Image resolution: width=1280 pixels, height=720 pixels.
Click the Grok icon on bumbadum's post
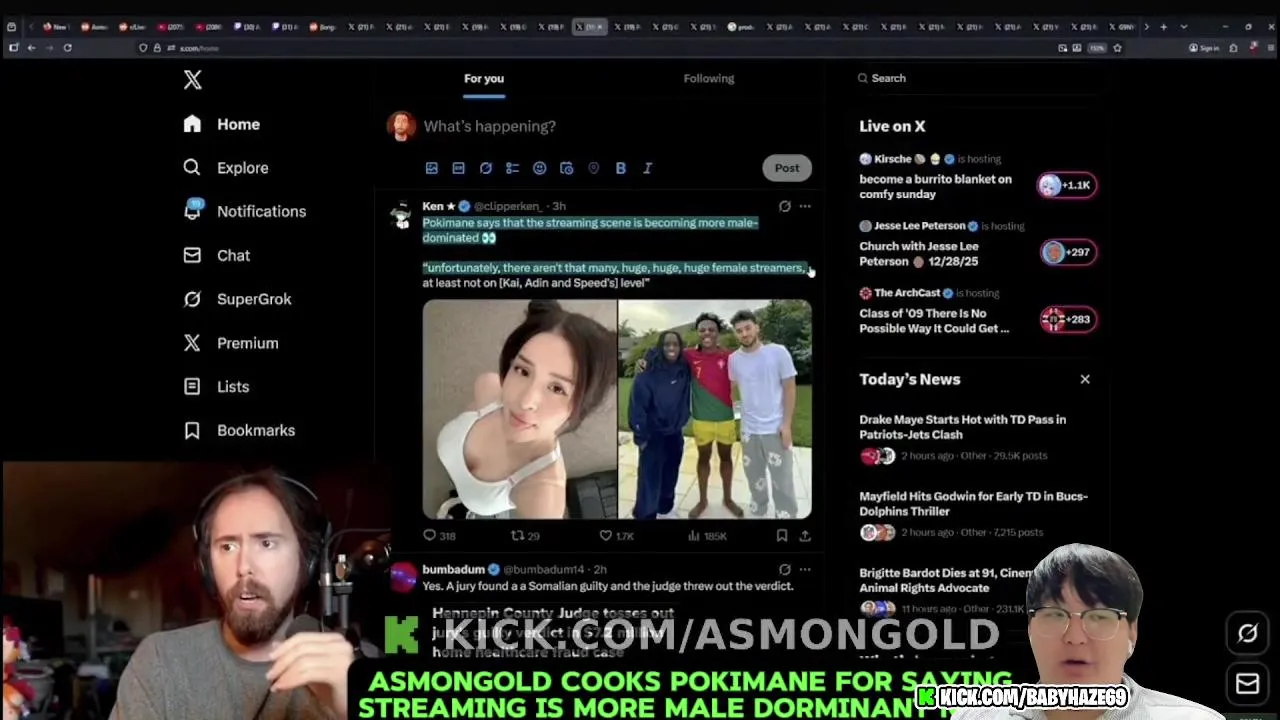(x=784, y=570)
